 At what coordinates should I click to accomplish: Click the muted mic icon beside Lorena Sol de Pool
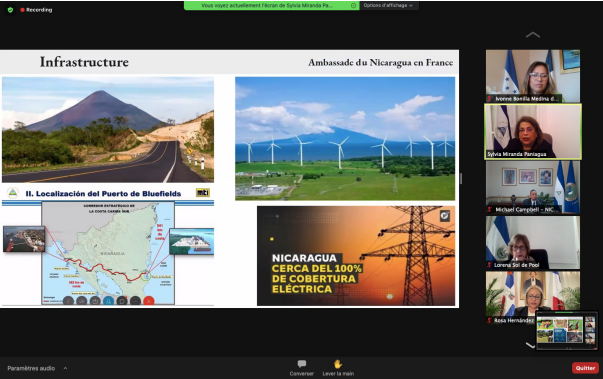click(x=490, y=265)
